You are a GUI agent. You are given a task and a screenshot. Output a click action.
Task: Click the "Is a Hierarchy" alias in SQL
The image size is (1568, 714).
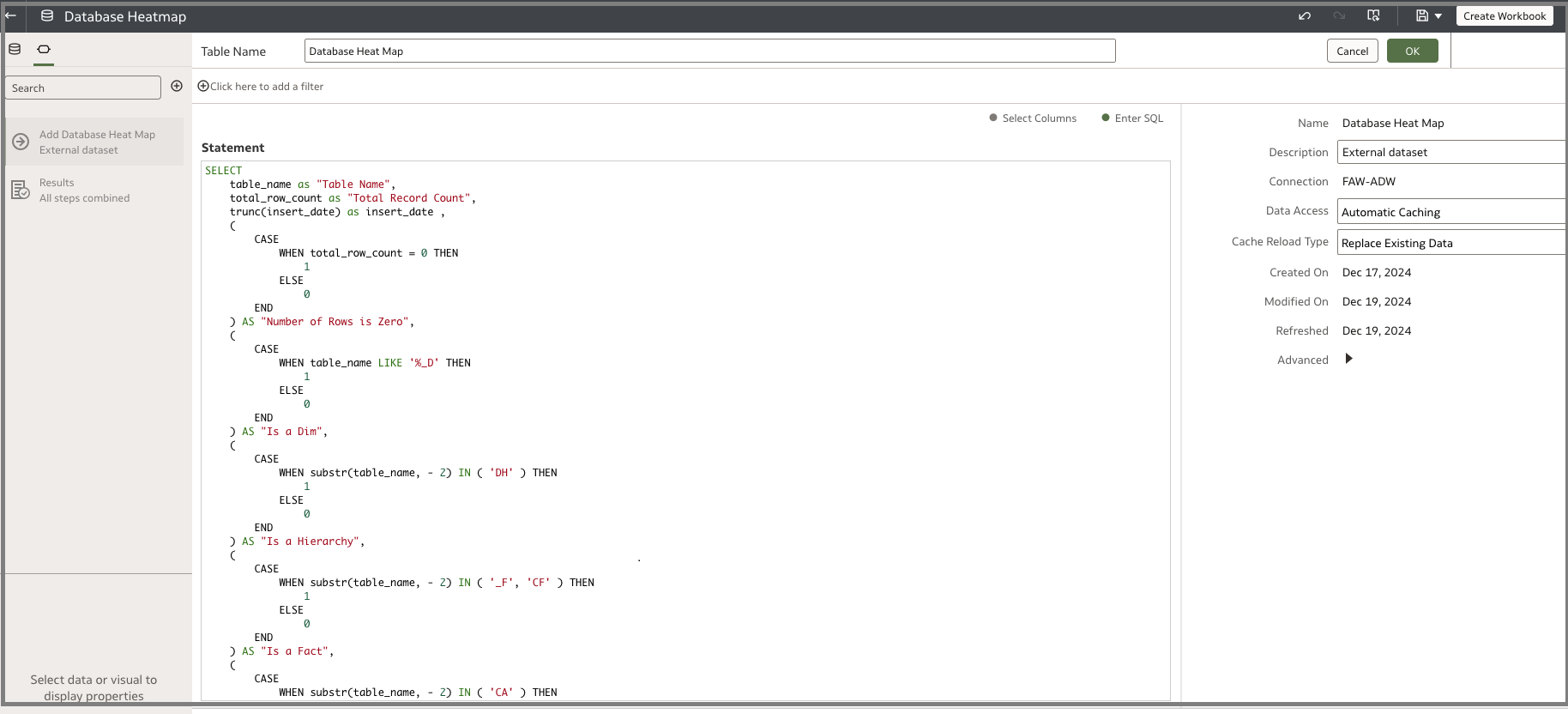click(x=310, y=541)
